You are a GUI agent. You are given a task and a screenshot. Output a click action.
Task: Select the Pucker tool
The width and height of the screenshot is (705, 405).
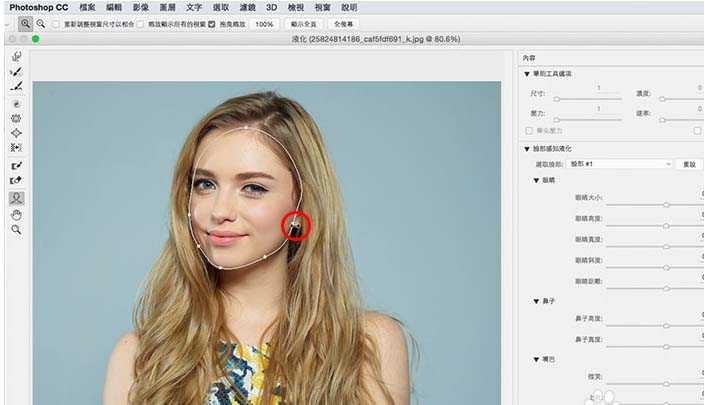point(17,118)
